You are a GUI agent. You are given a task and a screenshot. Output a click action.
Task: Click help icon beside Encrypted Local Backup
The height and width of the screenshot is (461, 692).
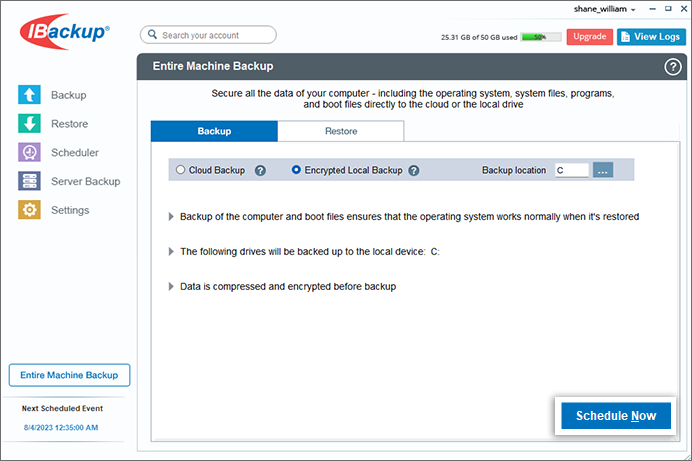point(414,170)
